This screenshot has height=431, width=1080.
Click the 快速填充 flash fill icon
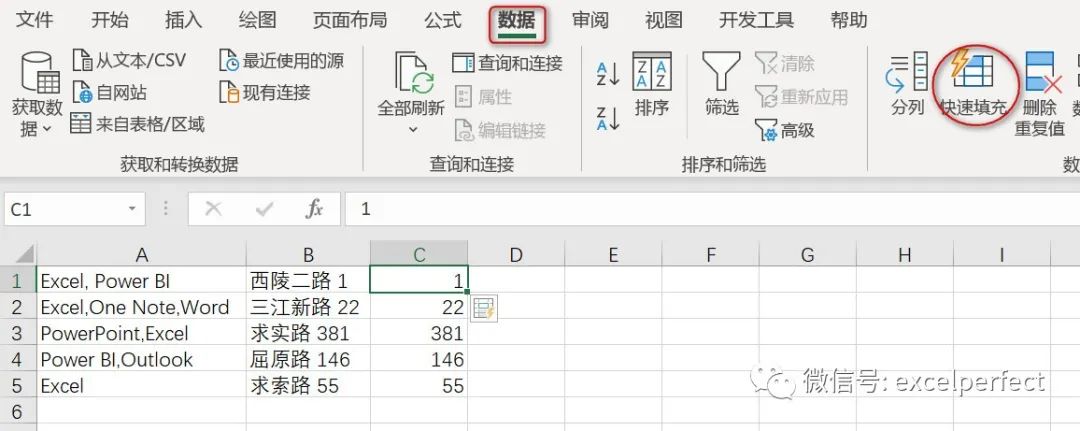click(972, 69)
